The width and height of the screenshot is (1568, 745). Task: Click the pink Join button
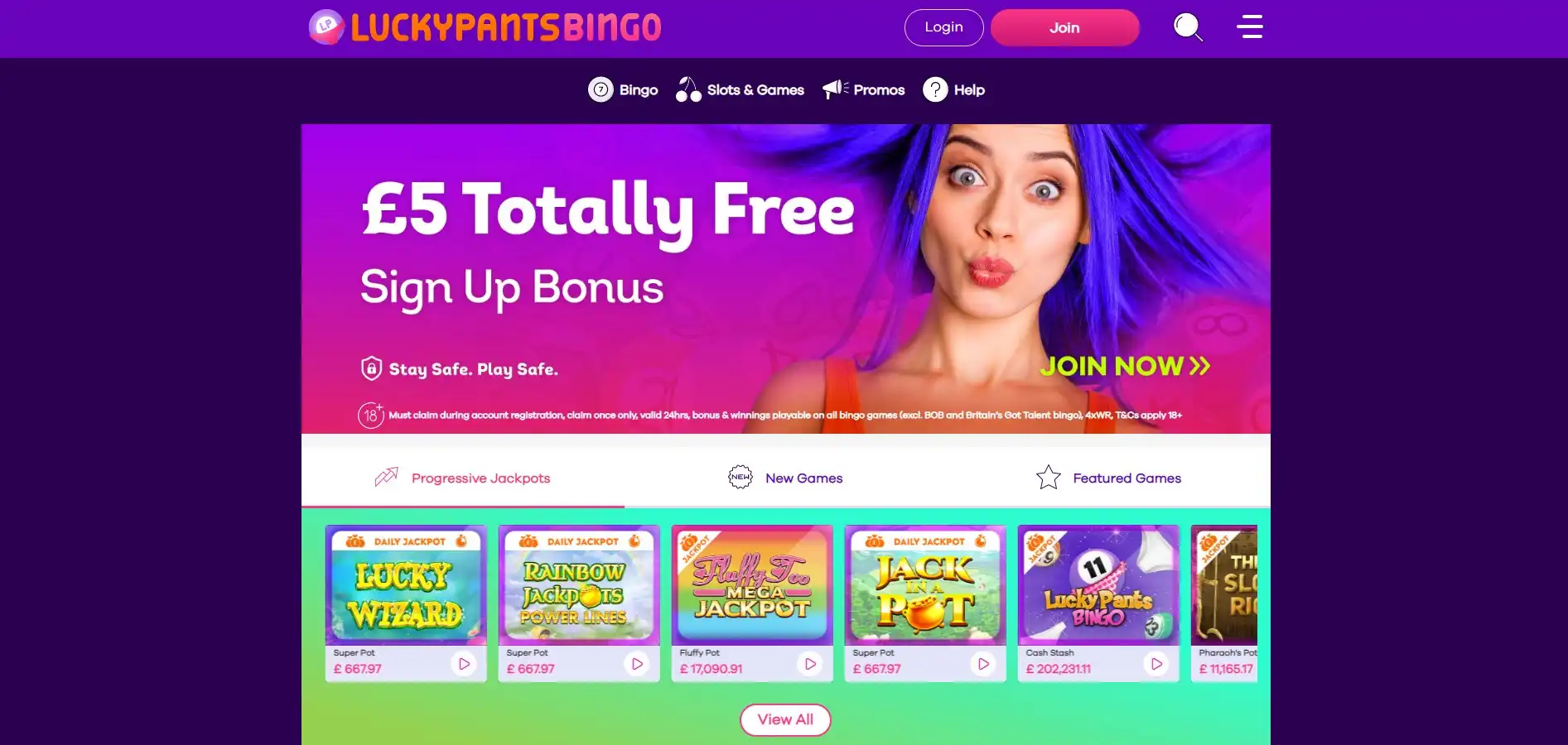point(1064,27)
